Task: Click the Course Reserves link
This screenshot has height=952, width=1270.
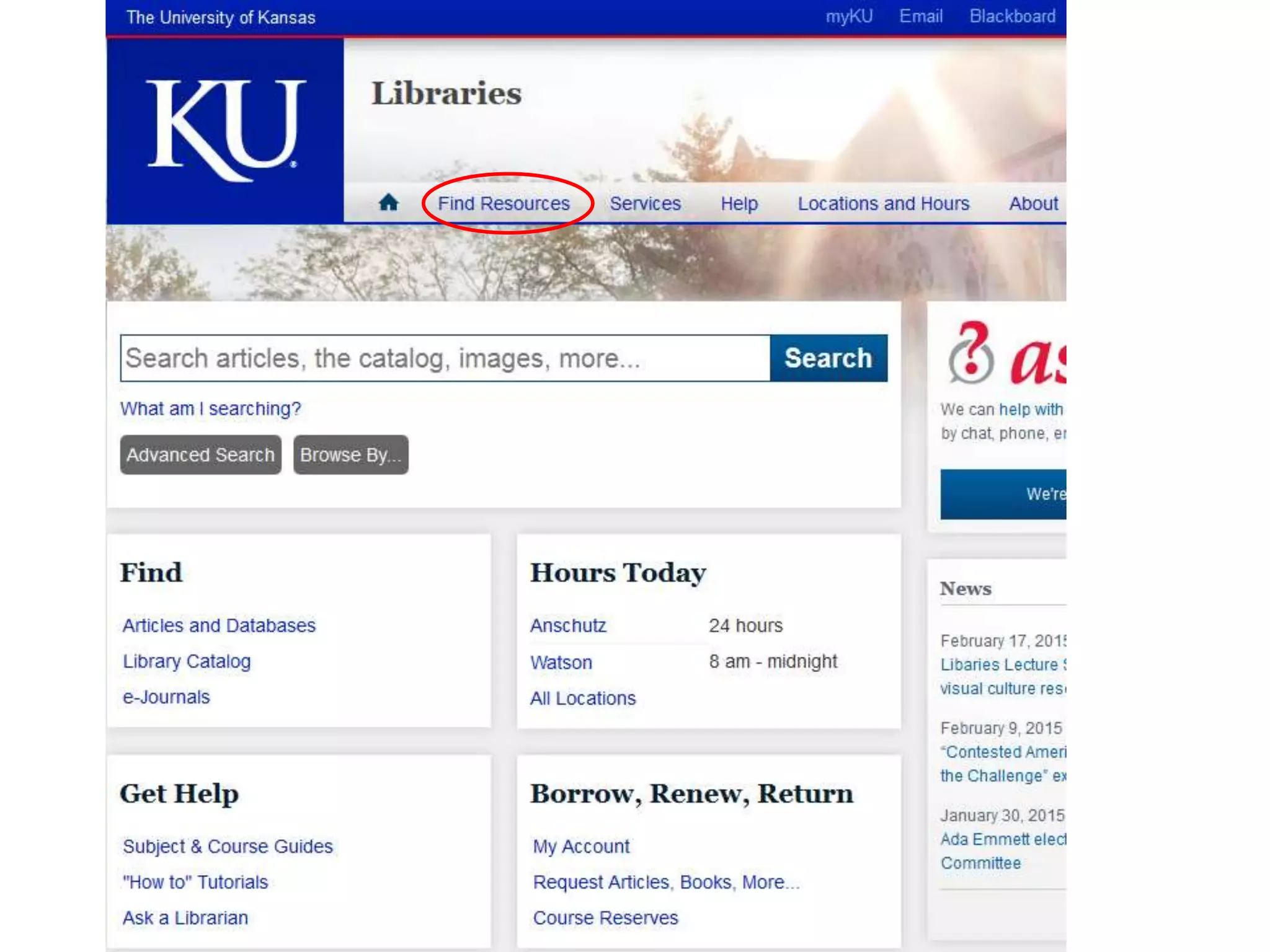Action: click(x=605, y=918)
